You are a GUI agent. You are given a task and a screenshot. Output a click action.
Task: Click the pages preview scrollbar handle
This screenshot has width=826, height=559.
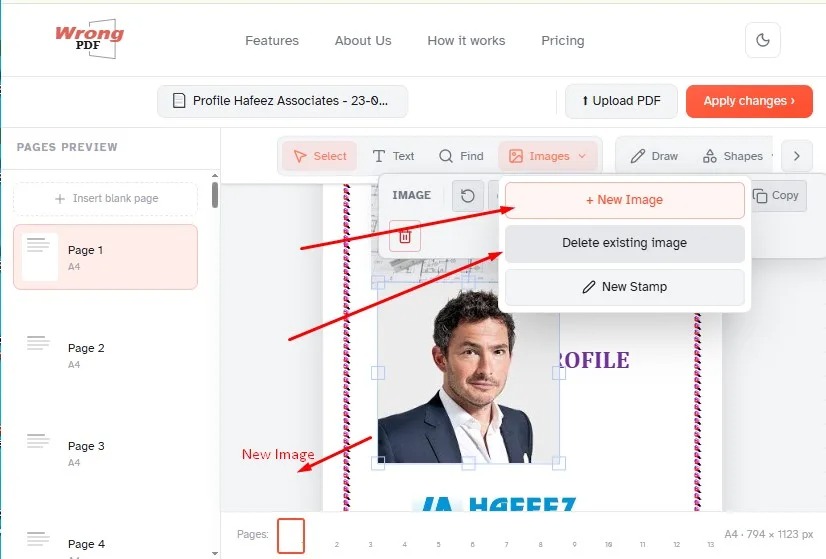click(215, 195)
